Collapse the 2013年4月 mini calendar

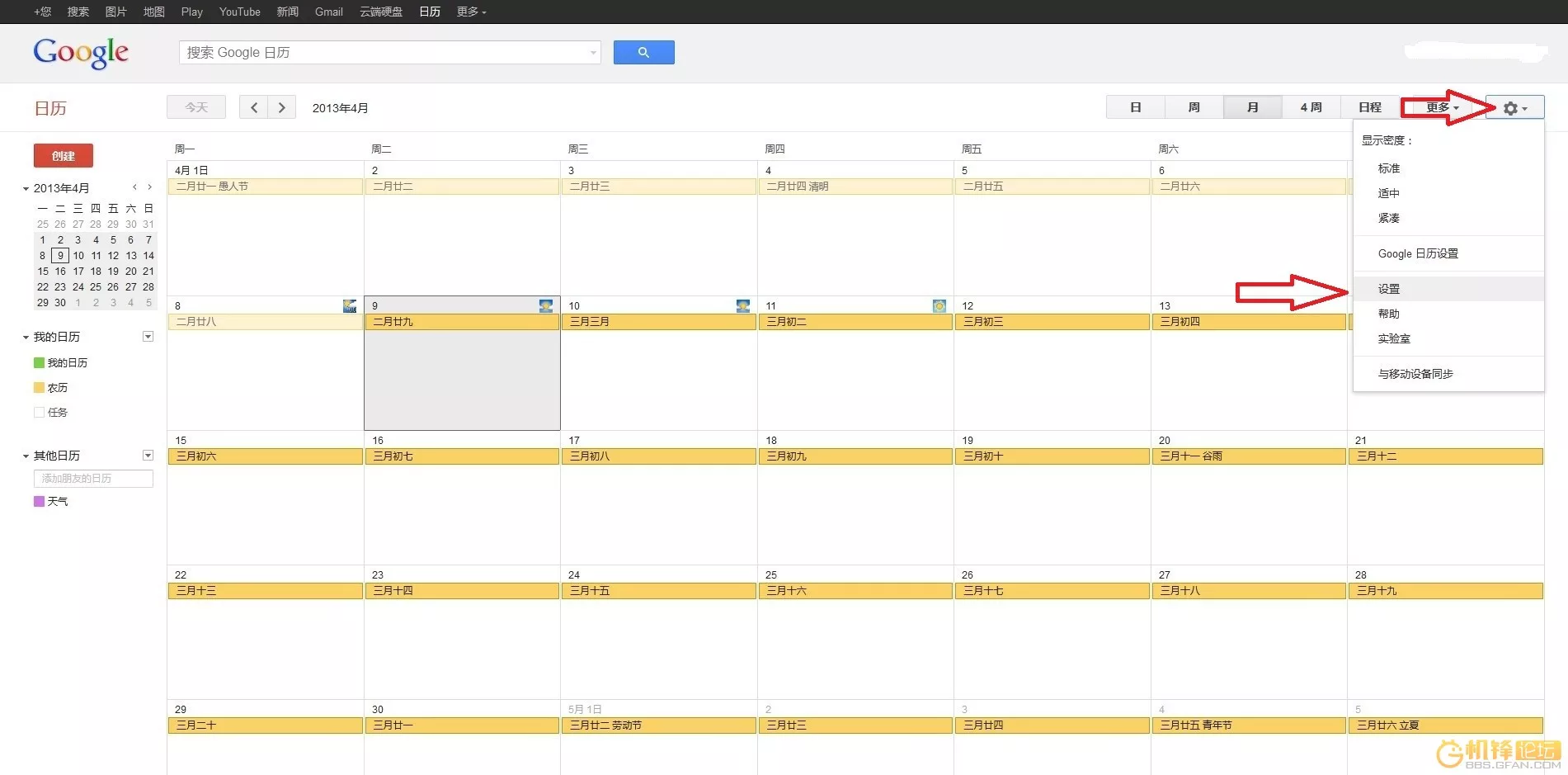26,189
